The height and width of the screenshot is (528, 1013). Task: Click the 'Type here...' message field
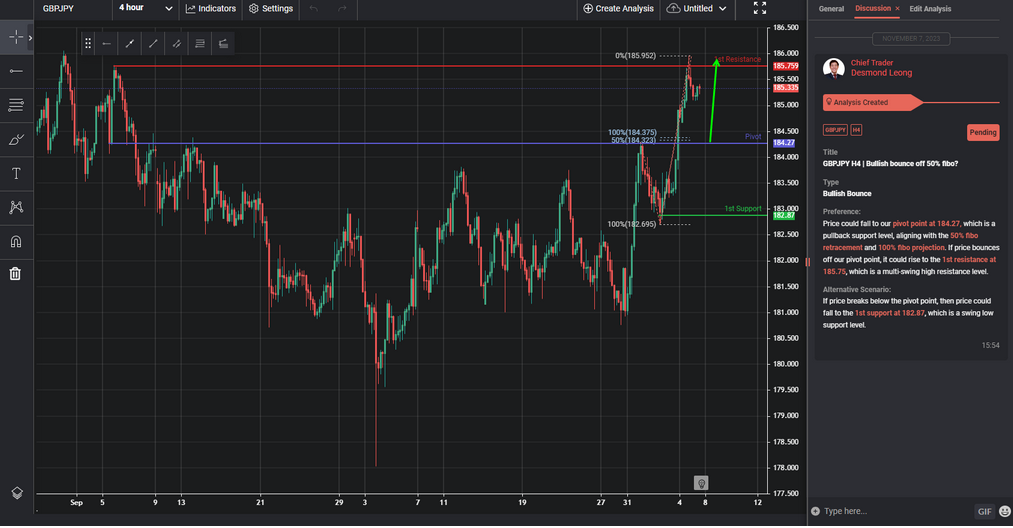pyautogui.click(x=895, y=511)
